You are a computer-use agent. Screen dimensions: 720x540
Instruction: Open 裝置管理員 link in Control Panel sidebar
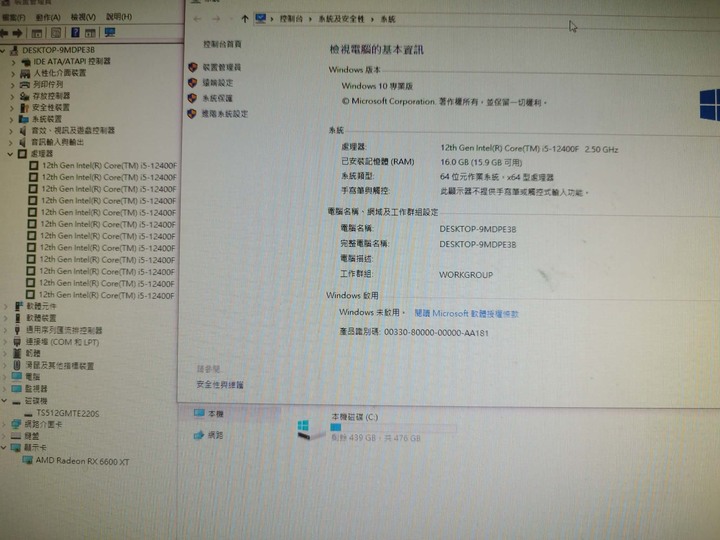click(x=221, y=67)
